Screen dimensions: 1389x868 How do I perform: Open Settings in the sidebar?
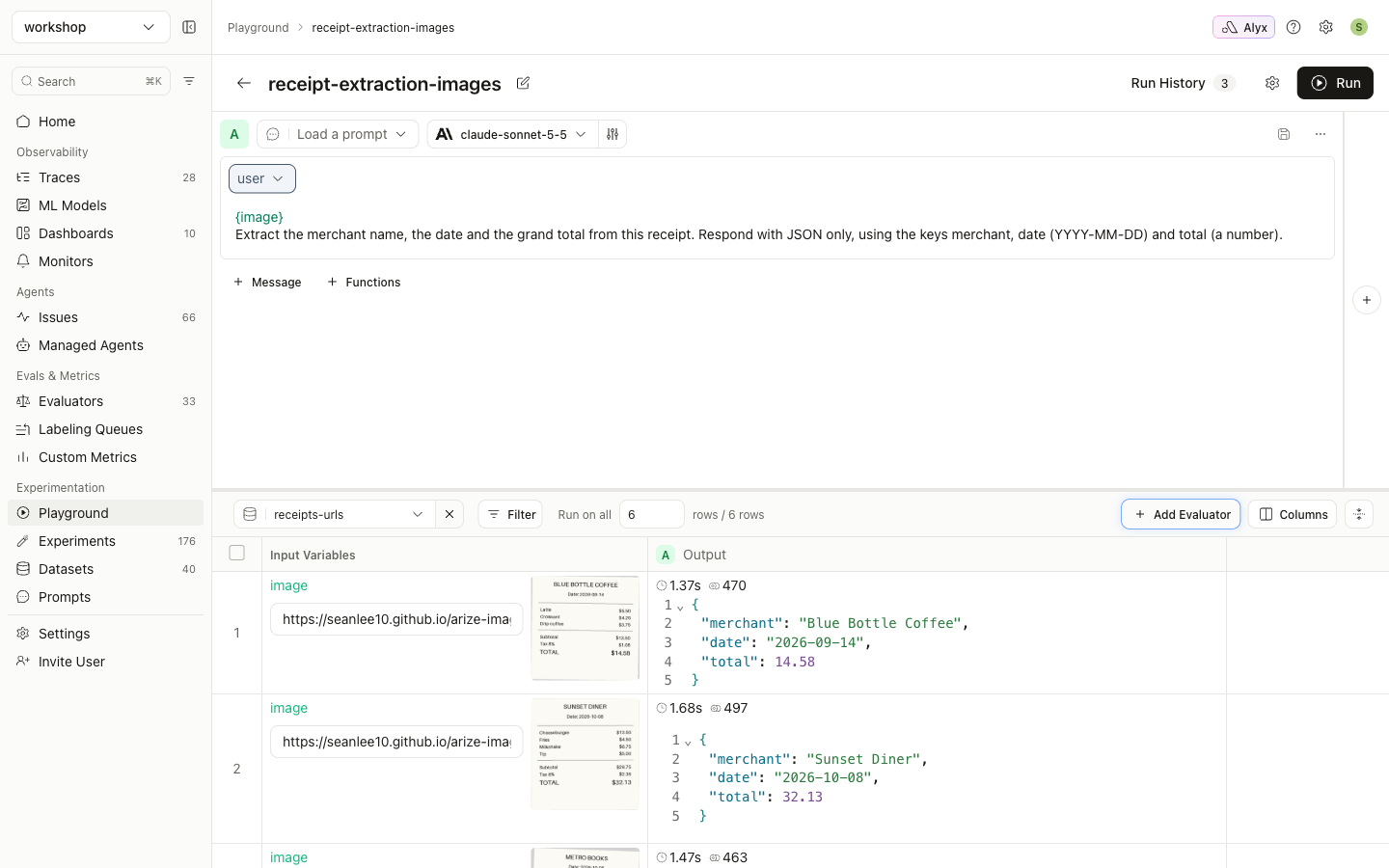[x=106, y=634]
